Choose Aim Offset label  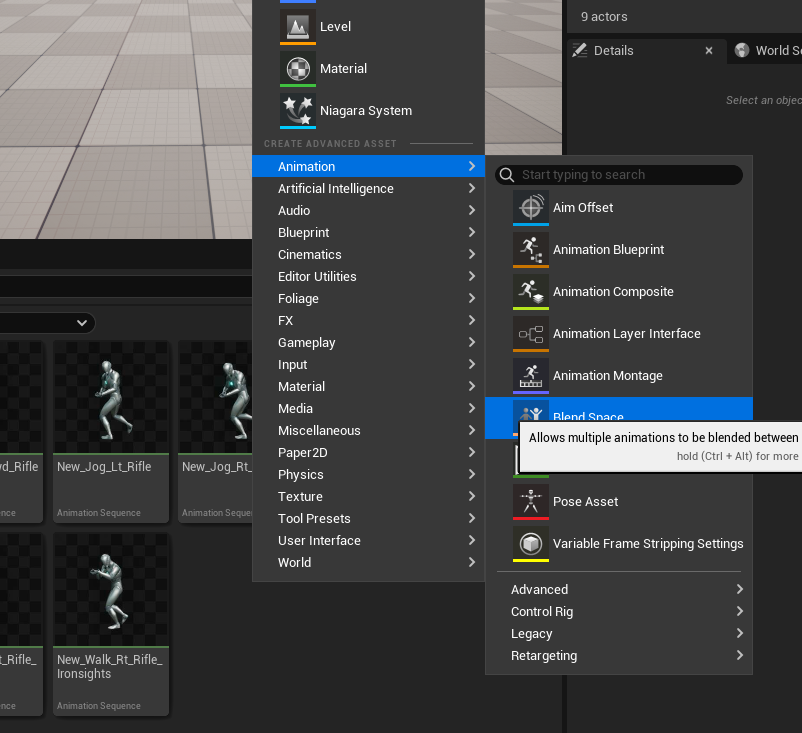(x=583, y=208)
